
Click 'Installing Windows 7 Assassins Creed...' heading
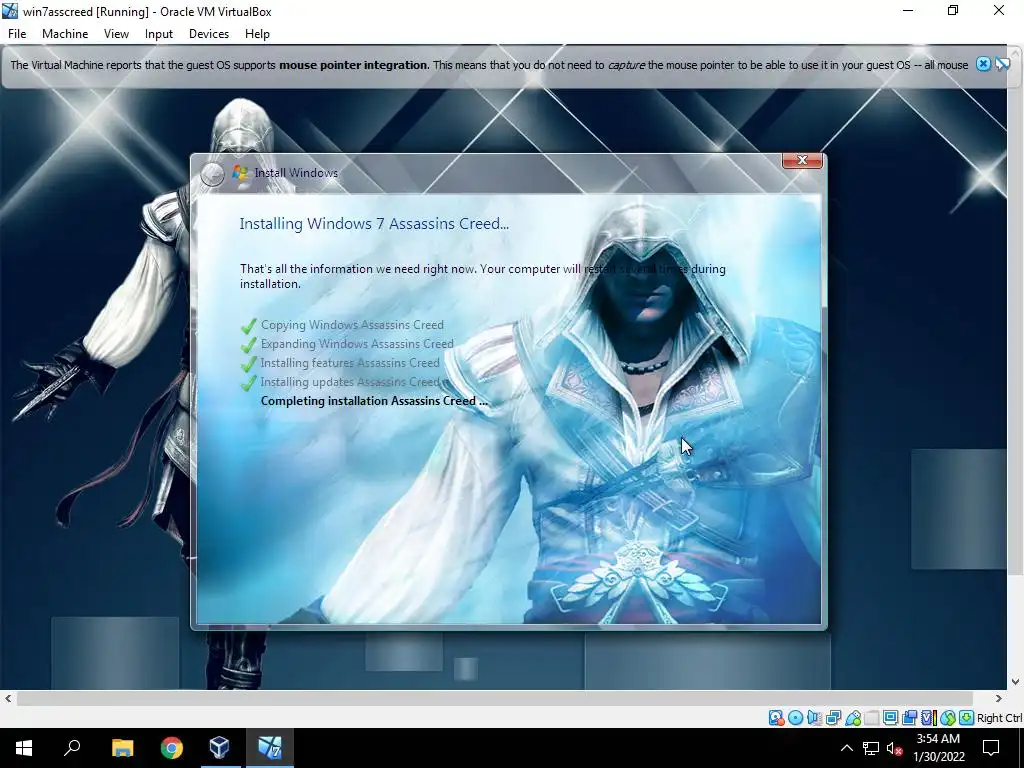(x=374, y=223)
